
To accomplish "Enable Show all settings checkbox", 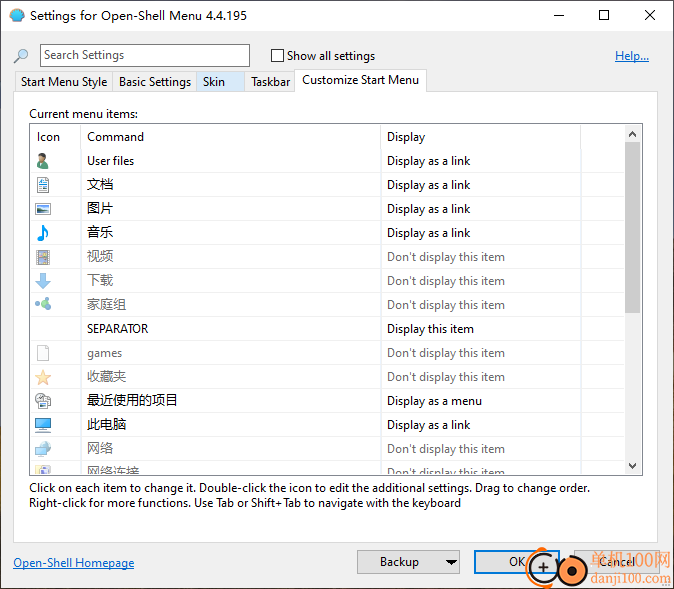I will (277, 55).
